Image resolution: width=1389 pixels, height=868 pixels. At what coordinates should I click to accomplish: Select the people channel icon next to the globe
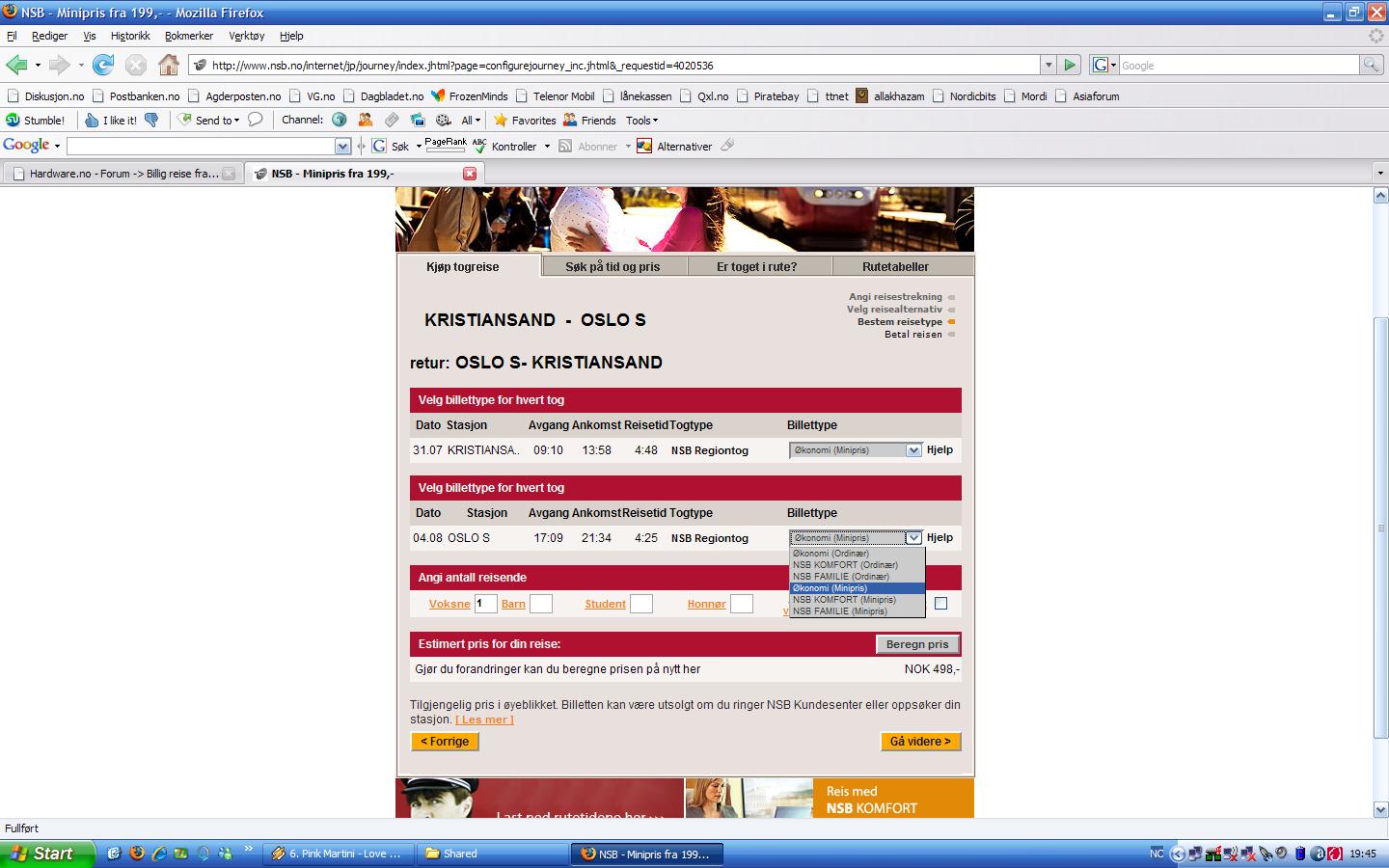(366, 120)
